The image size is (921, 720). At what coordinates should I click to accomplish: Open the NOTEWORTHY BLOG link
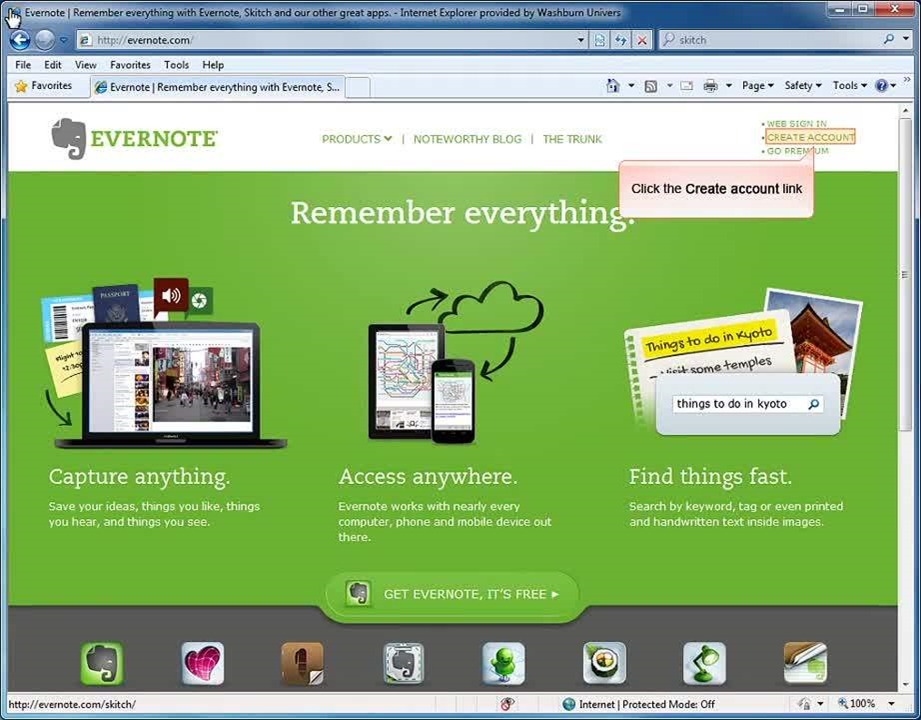point(468,139)
